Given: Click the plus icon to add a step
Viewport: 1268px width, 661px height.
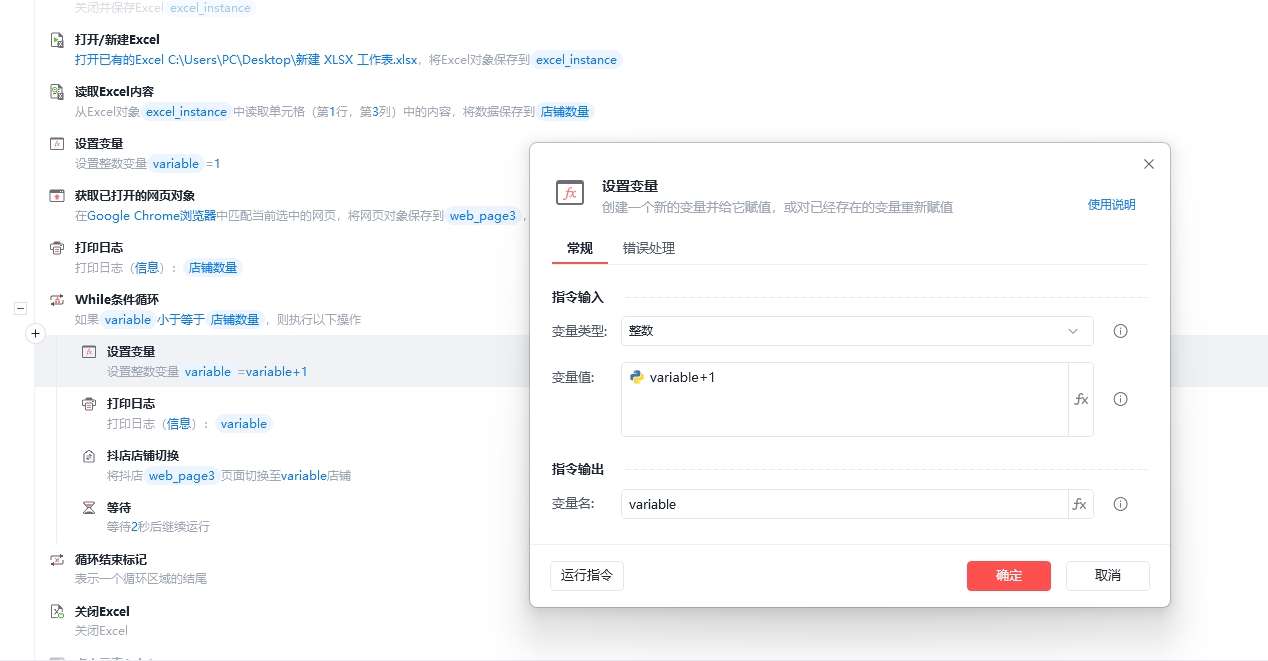Looking at the screenshot, I should 35,333.
